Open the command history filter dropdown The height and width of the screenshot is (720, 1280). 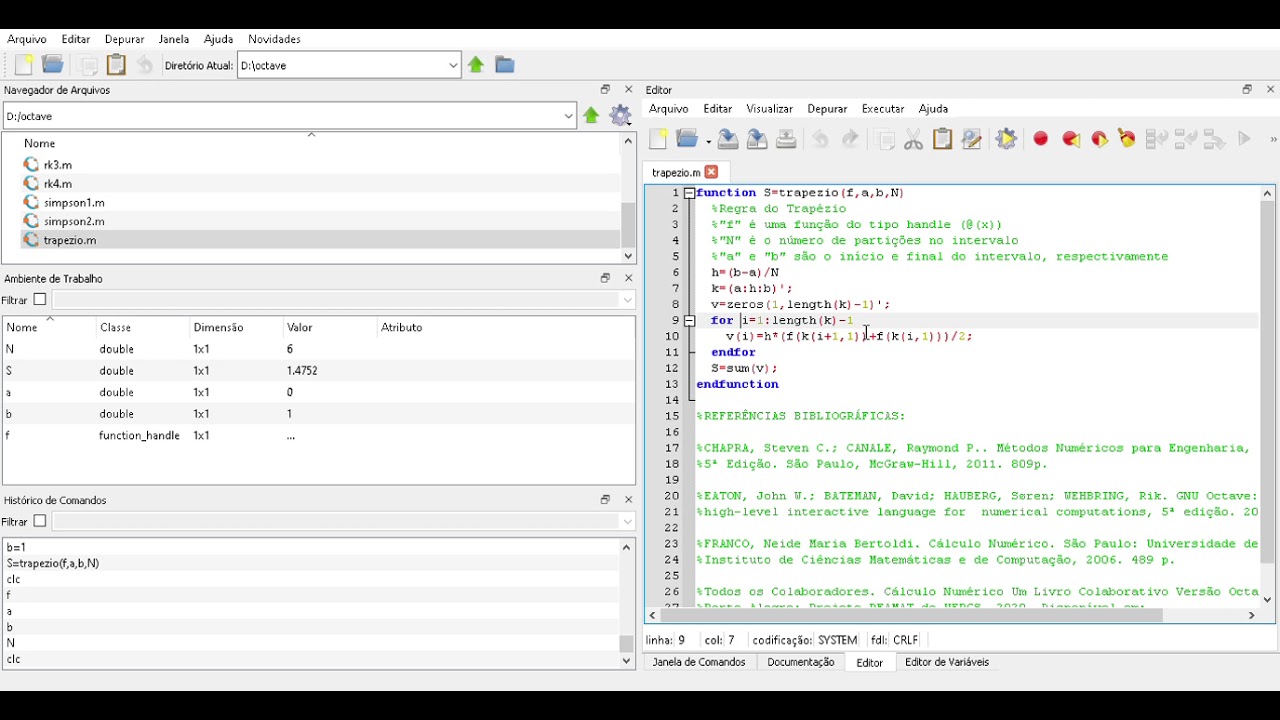point(627,522)
